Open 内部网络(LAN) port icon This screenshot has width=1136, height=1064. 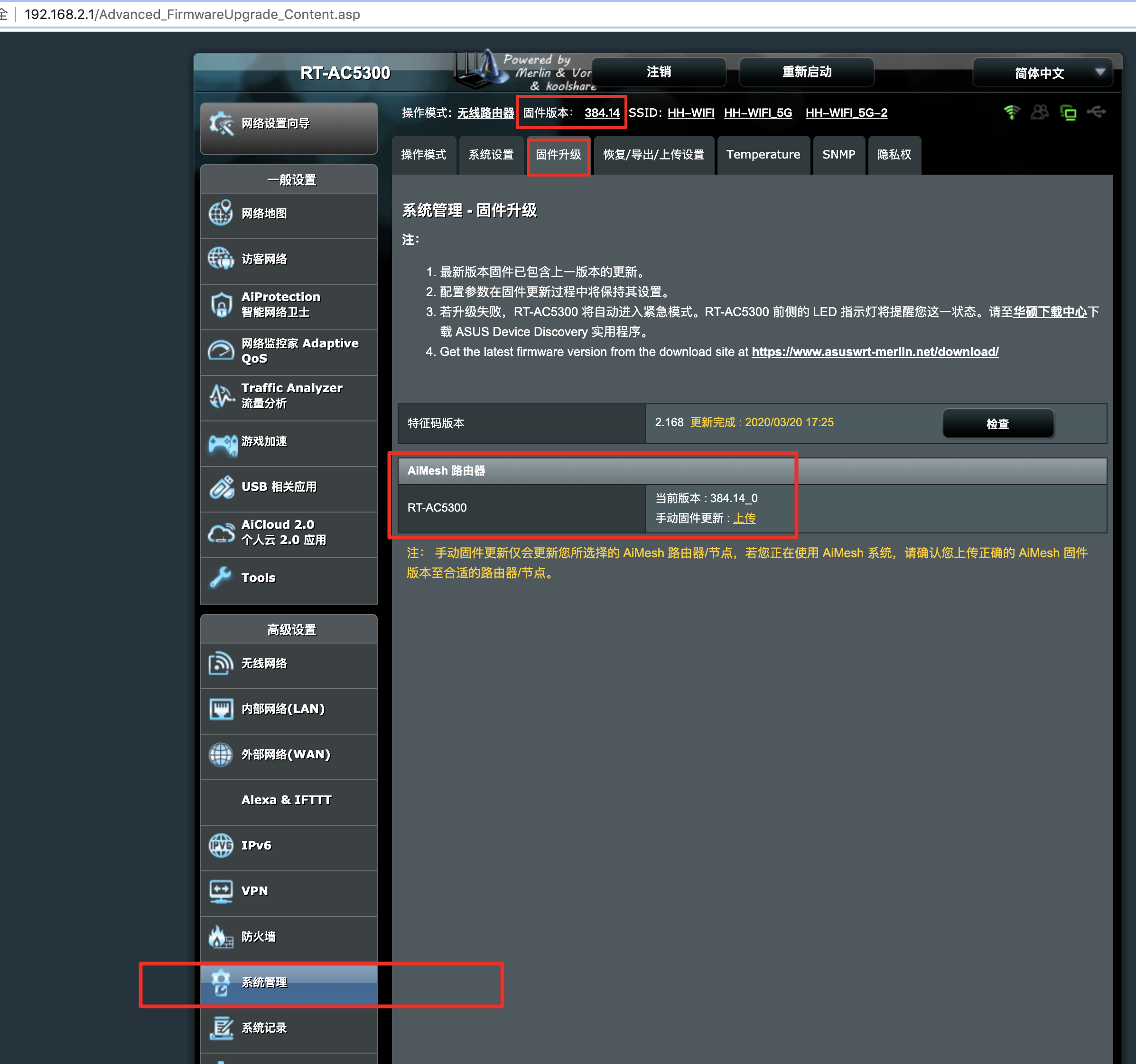tap(221, 709)
